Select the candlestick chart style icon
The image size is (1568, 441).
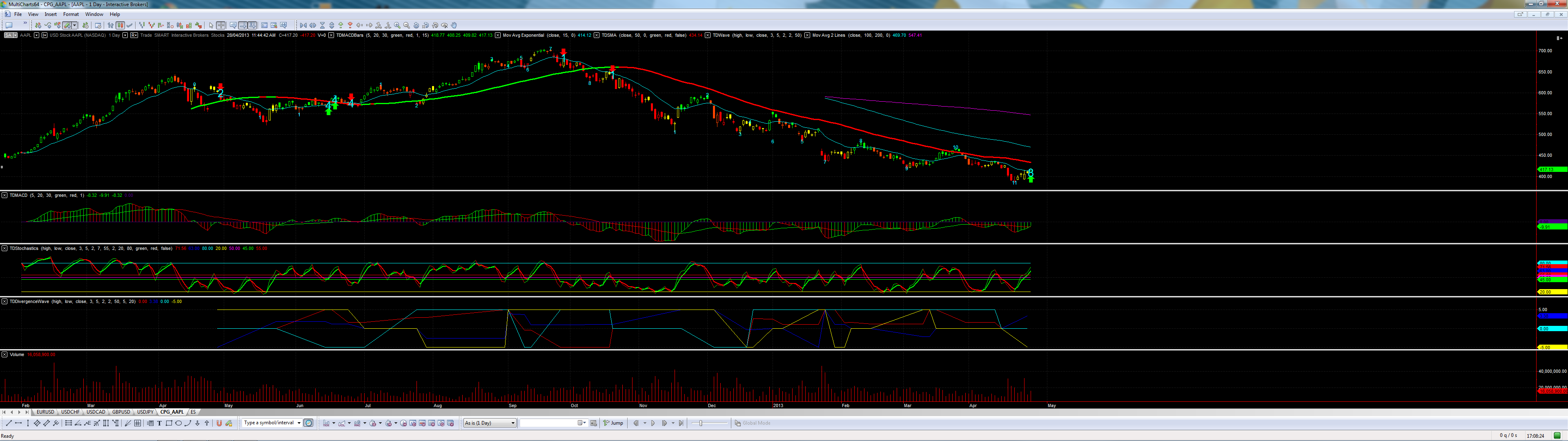pyautogui.click(x=120, y=26)
